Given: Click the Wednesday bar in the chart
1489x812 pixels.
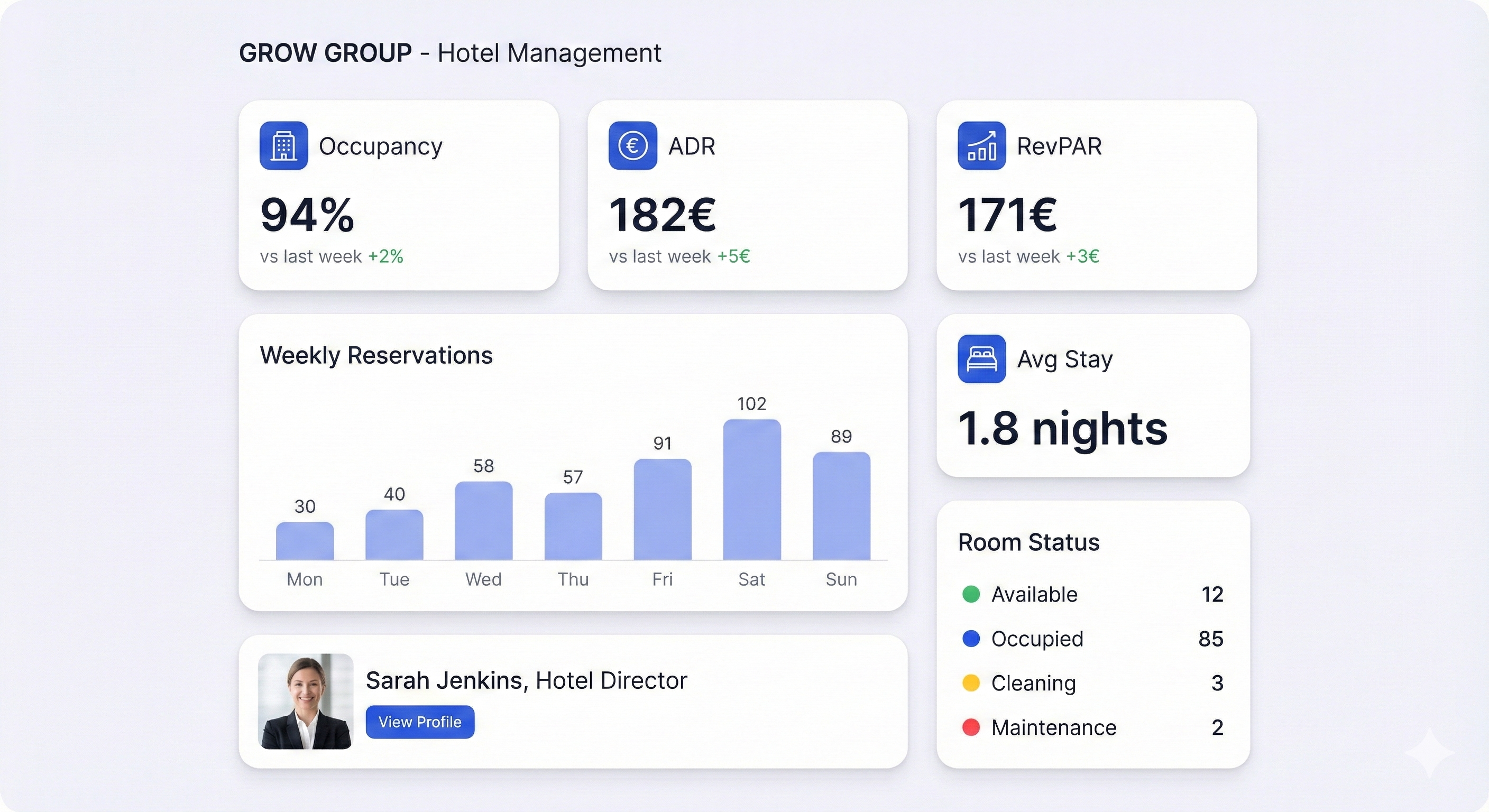Looking at the screenshot, I should pos(483,521).
